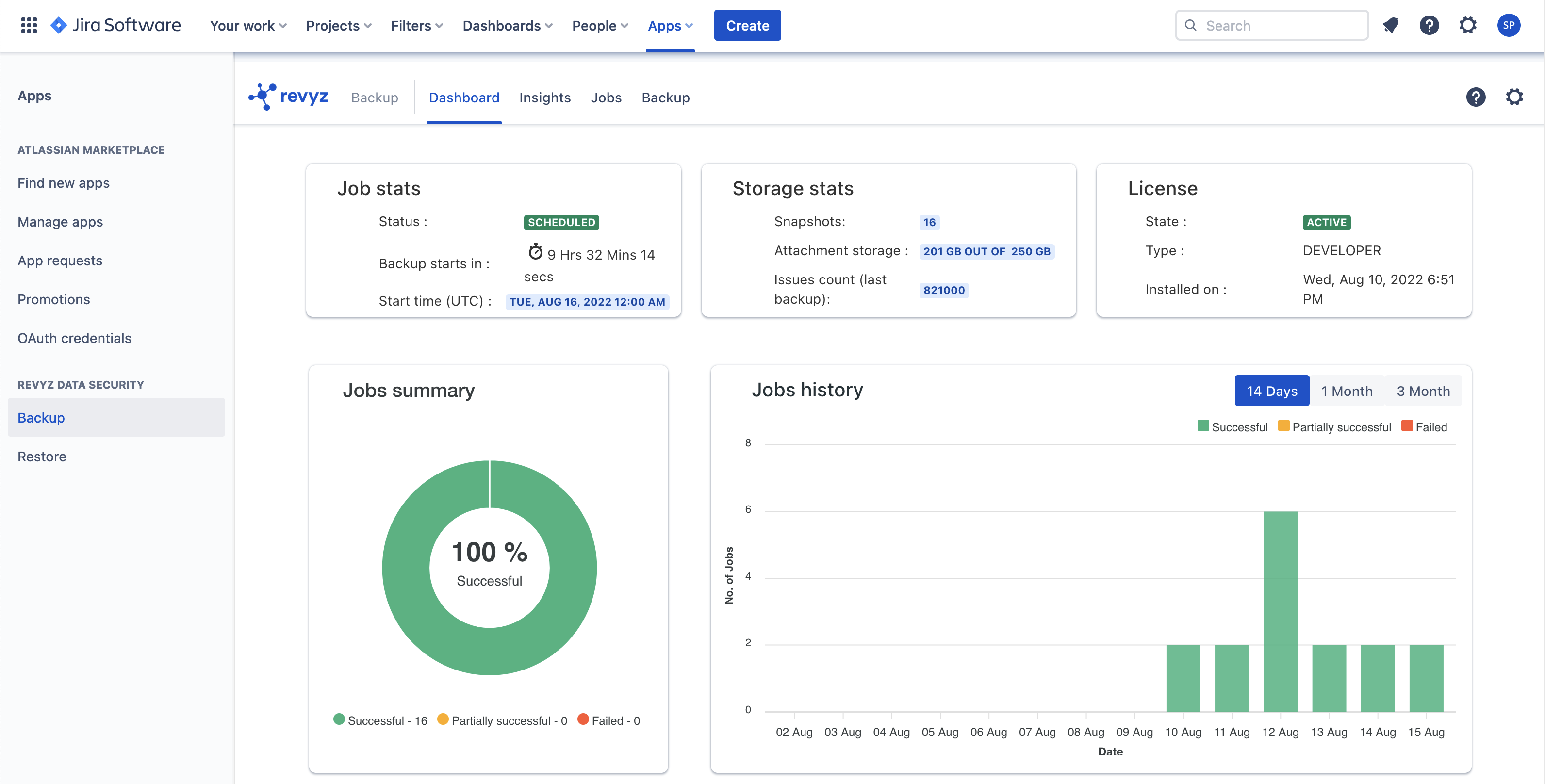Screen dimensions: 1545x784
Task: Open the revyz app settings gear
Action: [1515, 97]
